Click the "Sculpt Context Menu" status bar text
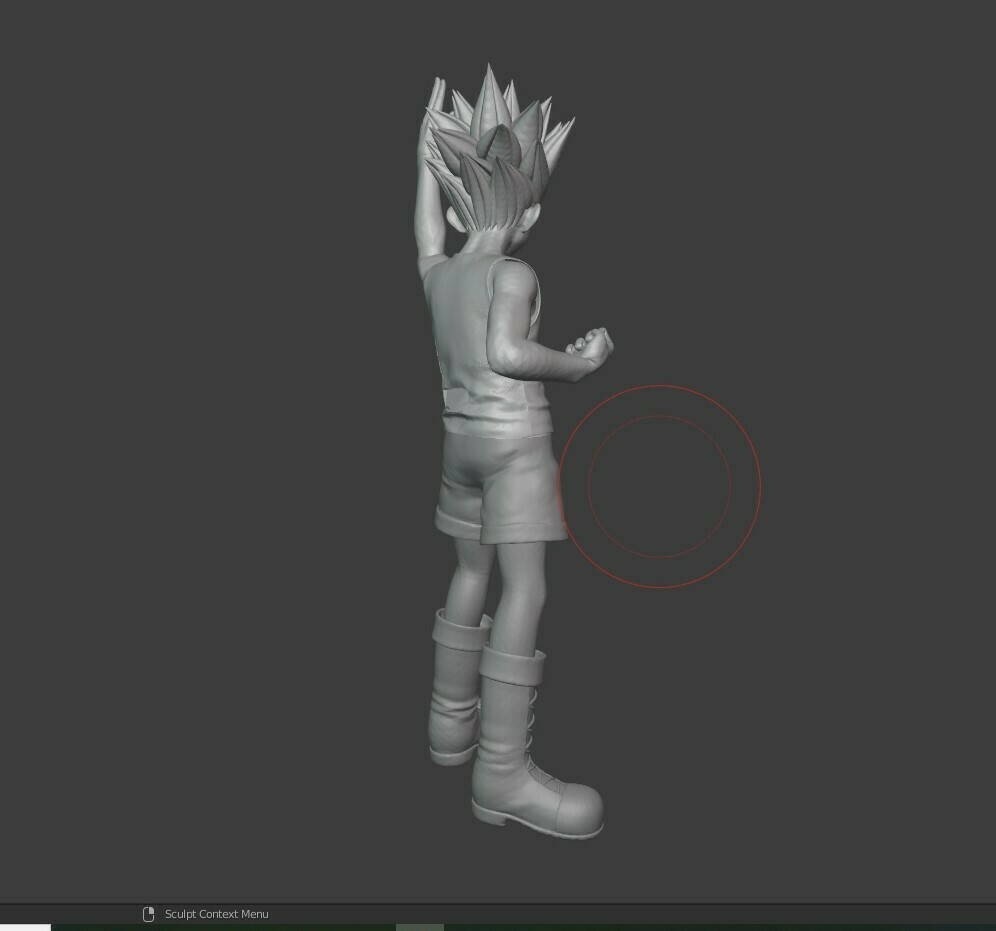This screenshot has width=996, height=931. (x=217, y=914)
